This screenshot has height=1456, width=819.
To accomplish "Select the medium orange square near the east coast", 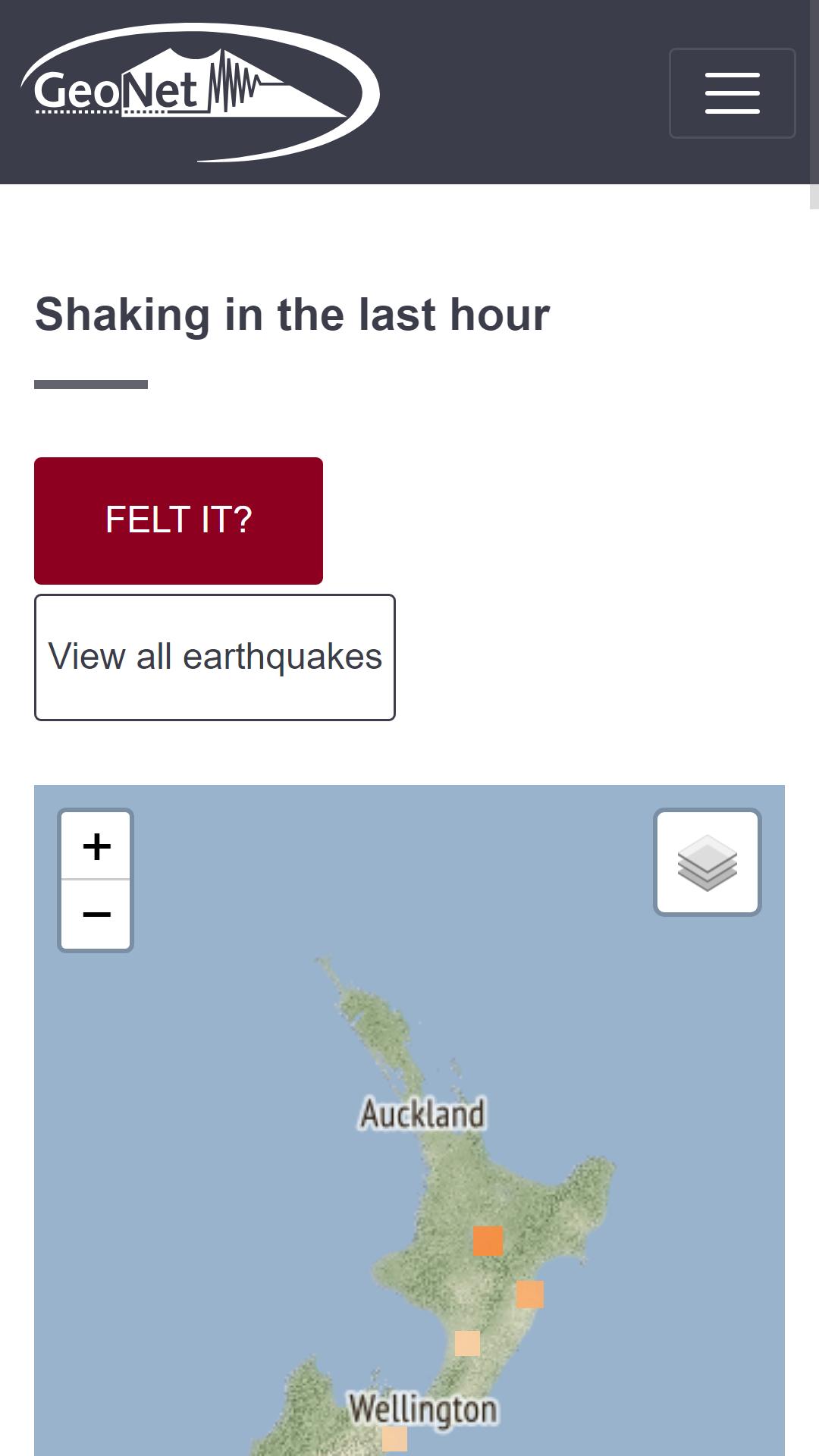I will [530, 1294].
